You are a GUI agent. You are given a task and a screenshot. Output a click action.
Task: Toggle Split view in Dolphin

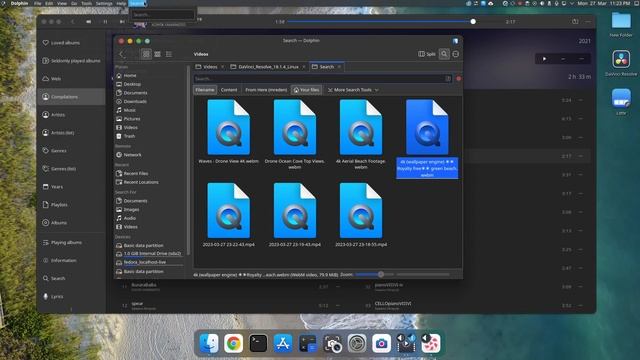(x=427, y=54)
